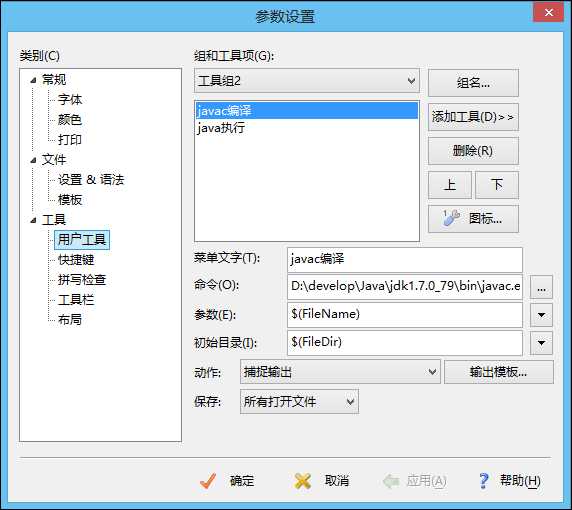
Task: Click the 组名... button
Action: pyautogui.click(x=473, y=83)
